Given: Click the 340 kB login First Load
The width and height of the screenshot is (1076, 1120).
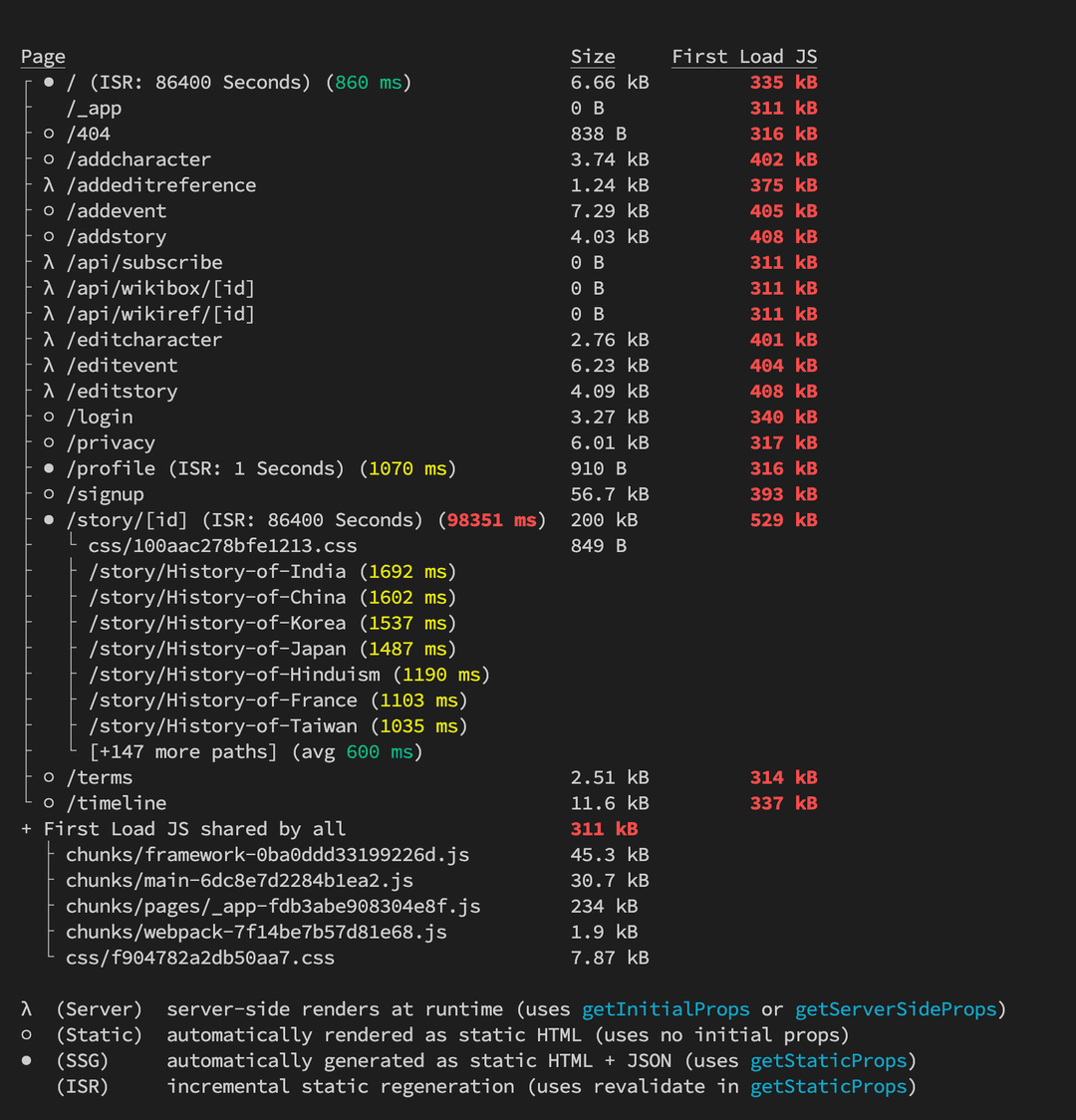Looking at the screenshot, I should click(x=783, y=417).
